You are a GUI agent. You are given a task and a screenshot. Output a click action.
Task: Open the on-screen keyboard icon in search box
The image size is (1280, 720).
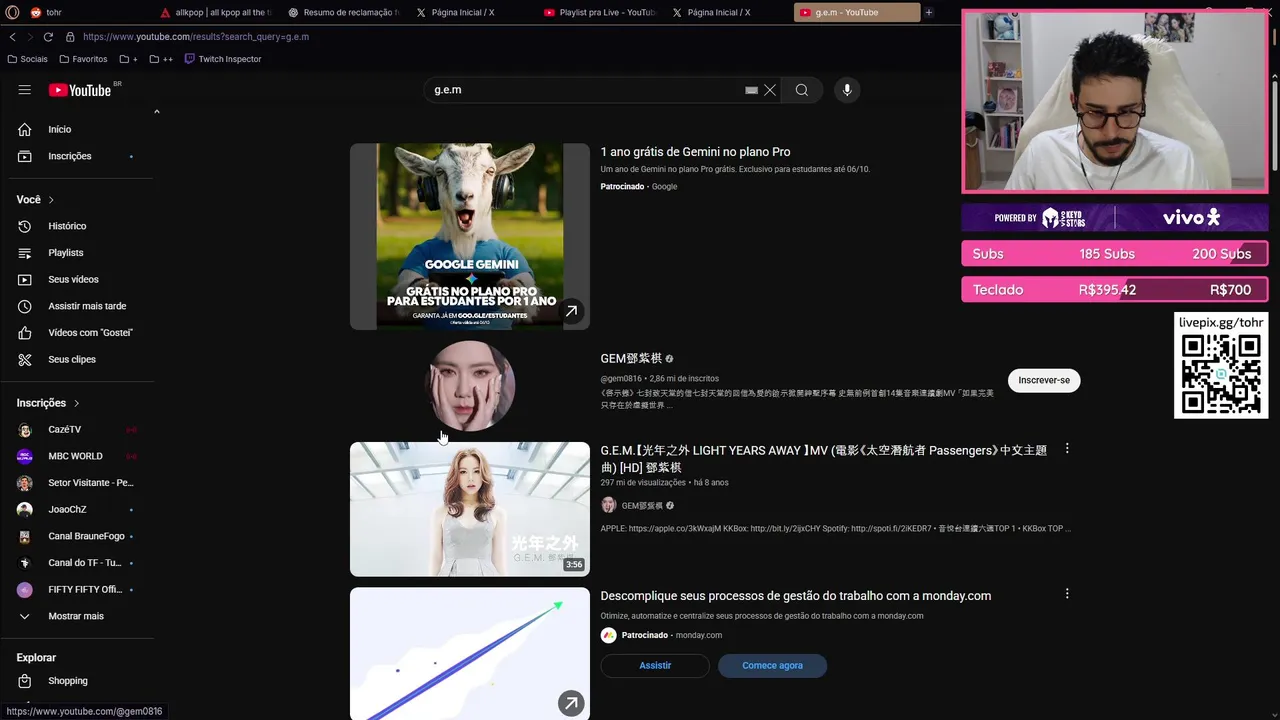(x=751, y=90)
